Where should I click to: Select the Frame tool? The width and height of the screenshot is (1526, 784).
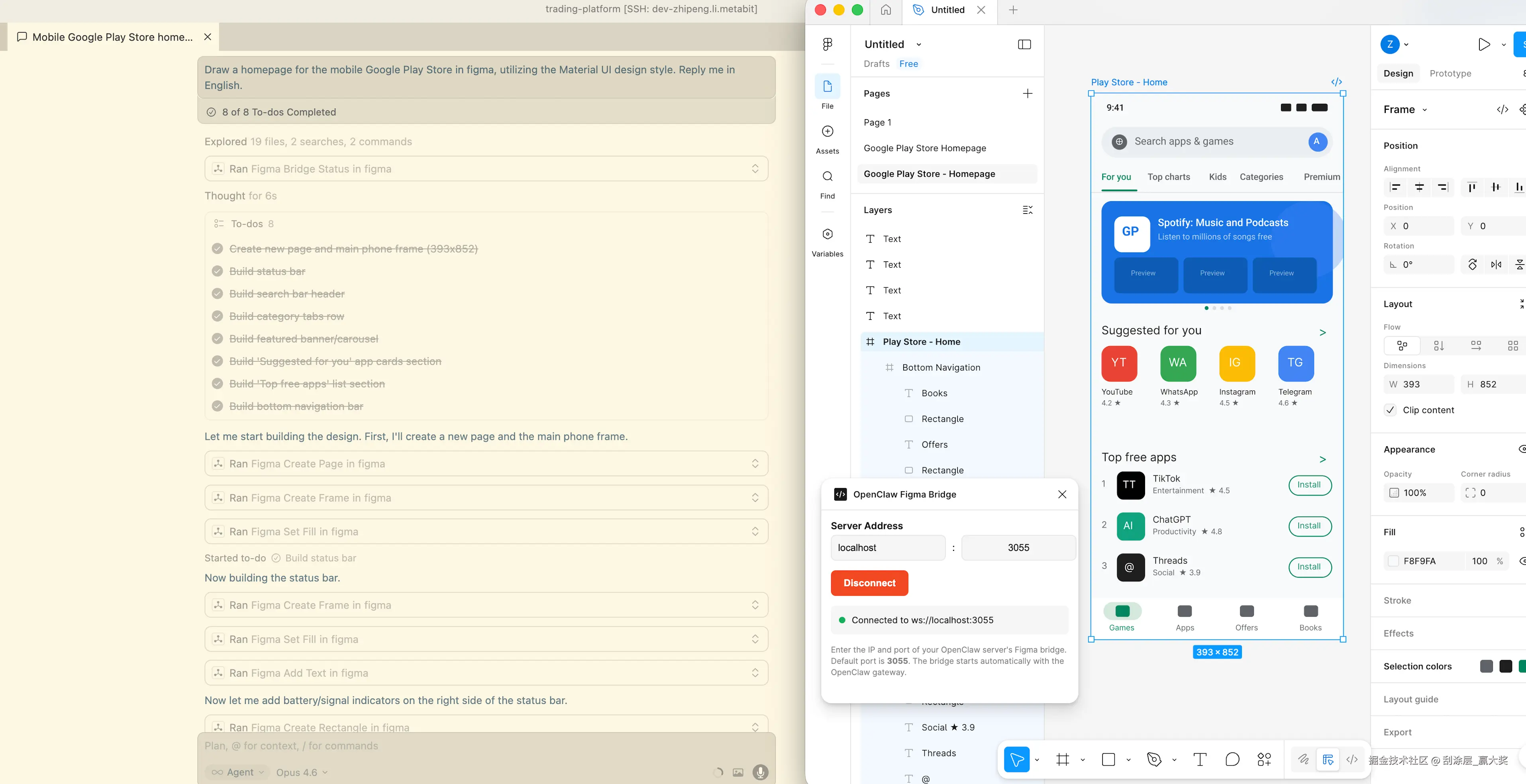[1063, 759]
